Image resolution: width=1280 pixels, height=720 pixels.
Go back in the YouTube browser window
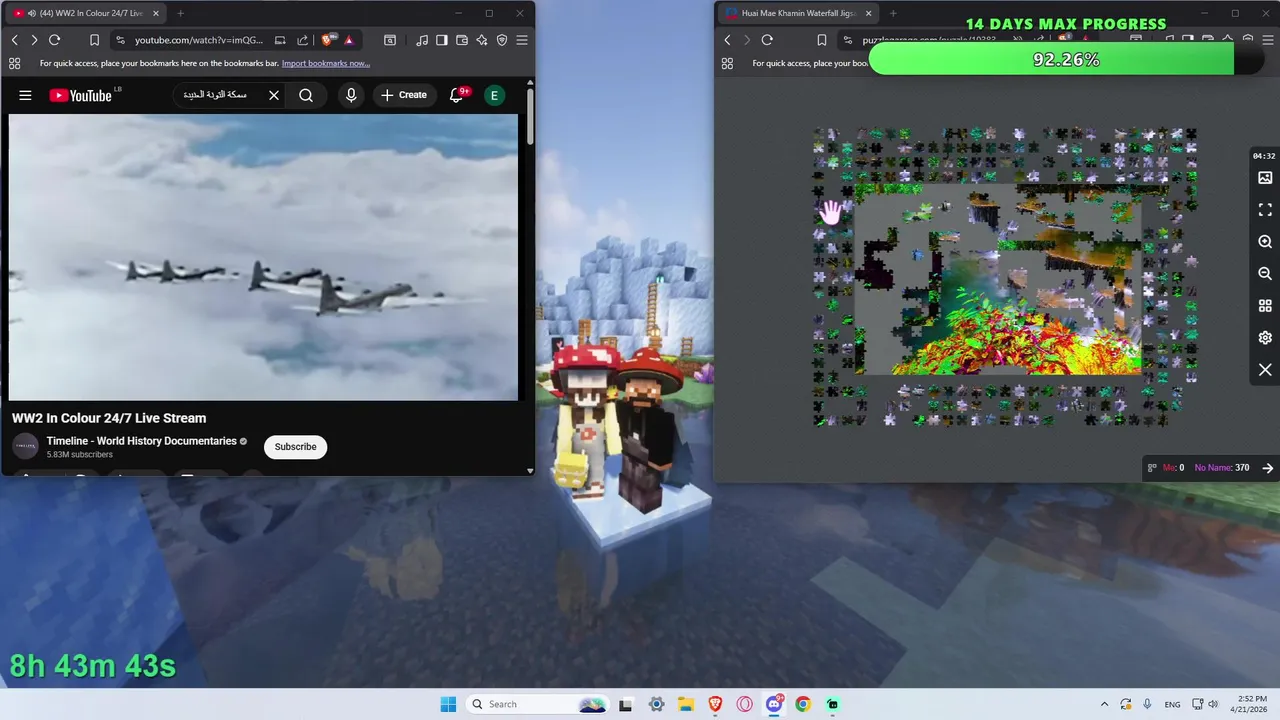pyautogui.click(x=15, y=40)
